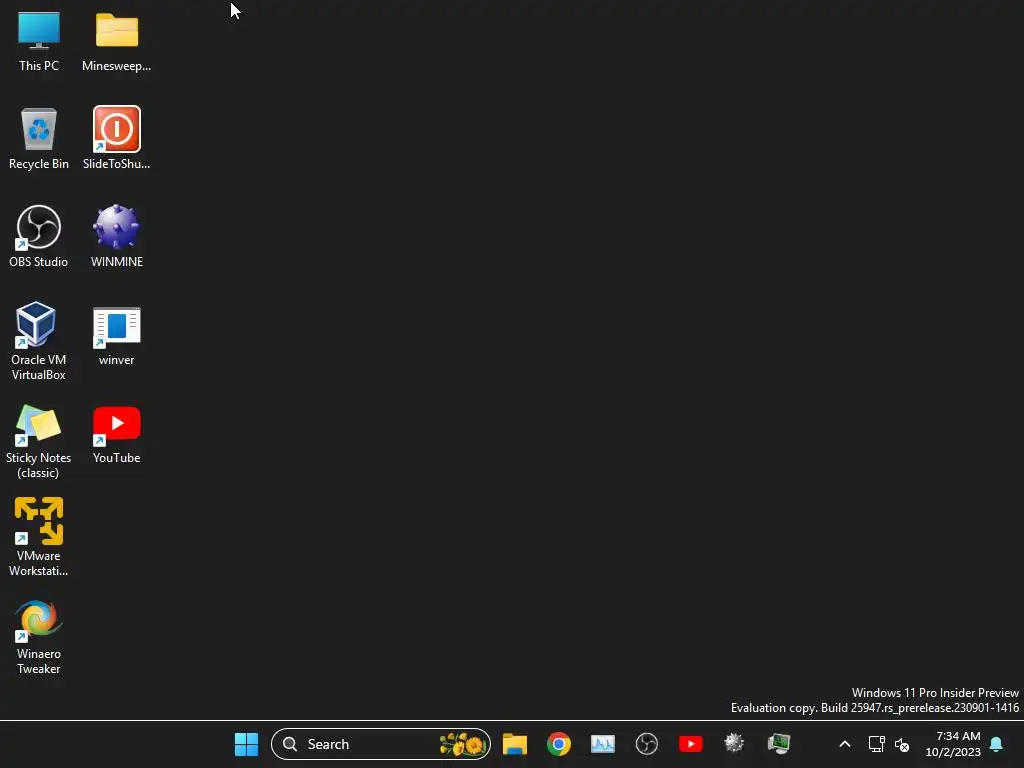The image size is (1024, 768).
Task: Click the flower highlight in Search box
Action: click(x=462, y=744)
